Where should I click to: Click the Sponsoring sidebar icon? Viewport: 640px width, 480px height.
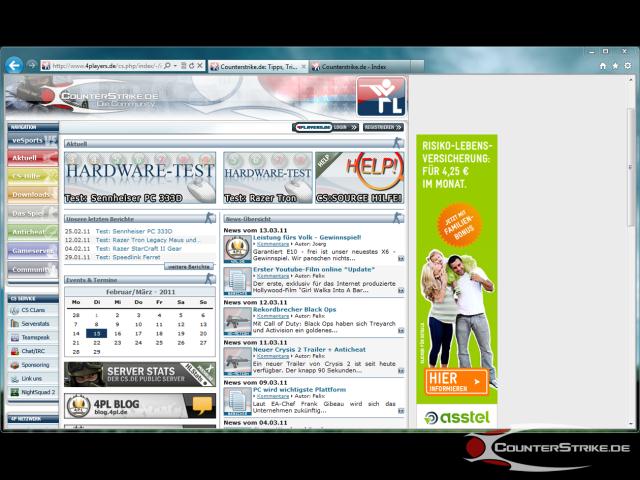tap(14, 365)
